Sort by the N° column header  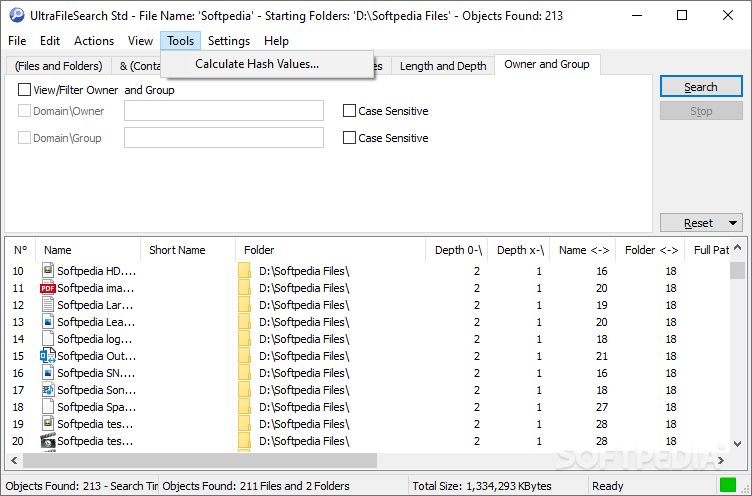(21, 250)
